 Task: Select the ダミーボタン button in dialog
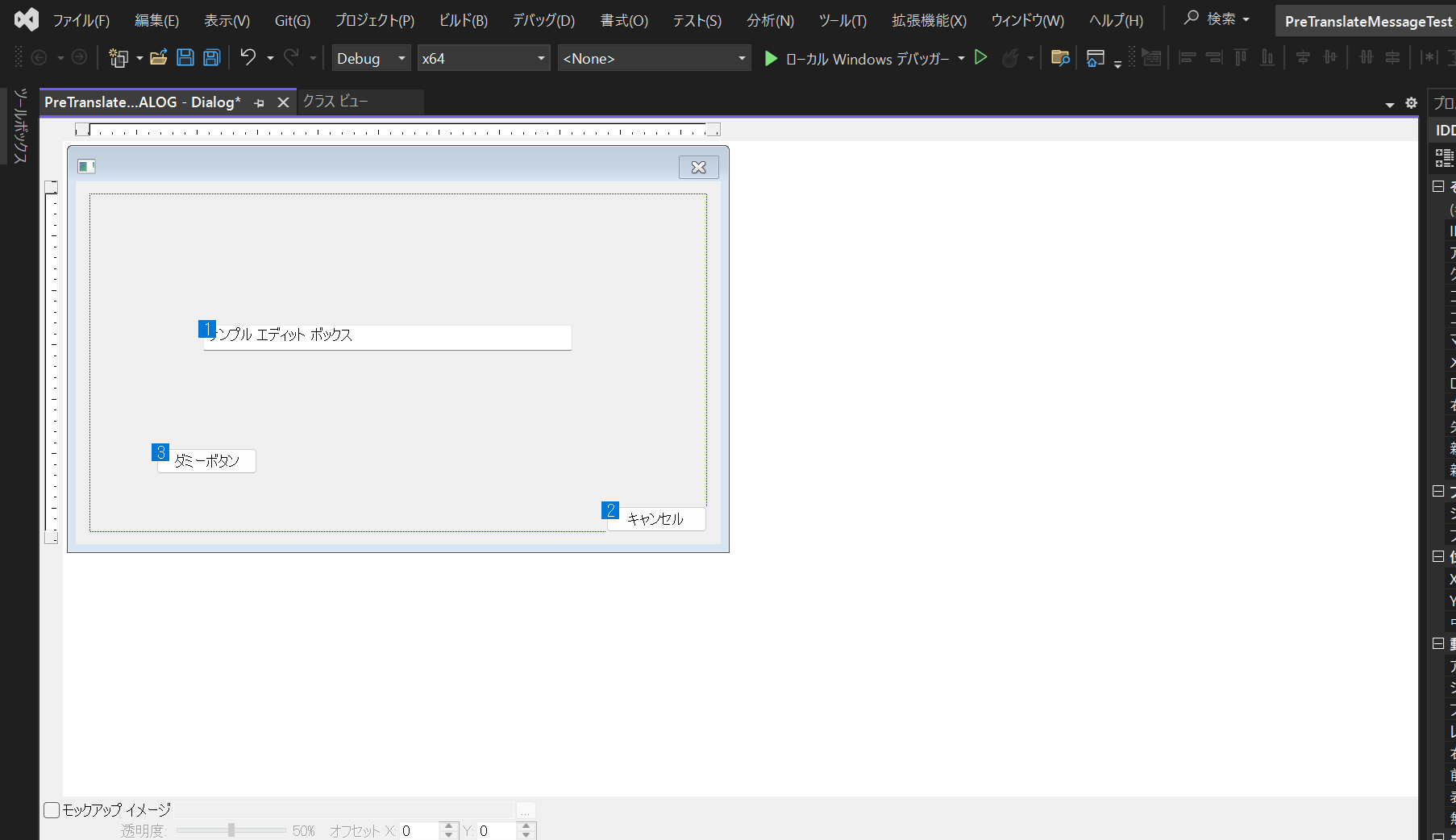207,461
